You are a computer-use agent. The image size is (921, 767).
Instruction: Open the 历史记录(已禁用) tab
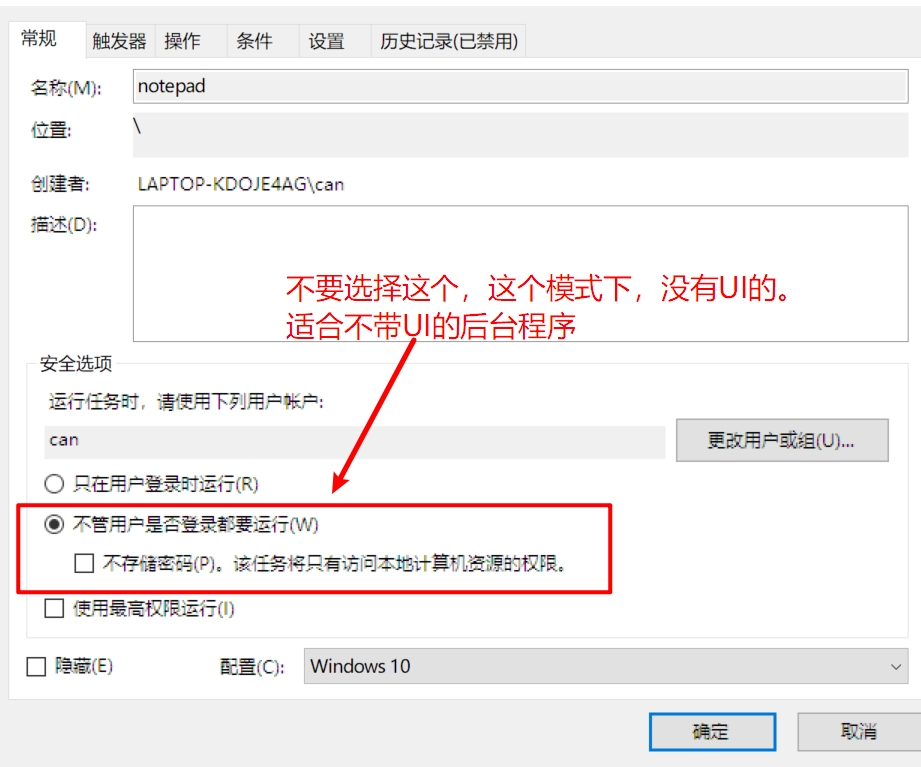[x=449, y=41]
